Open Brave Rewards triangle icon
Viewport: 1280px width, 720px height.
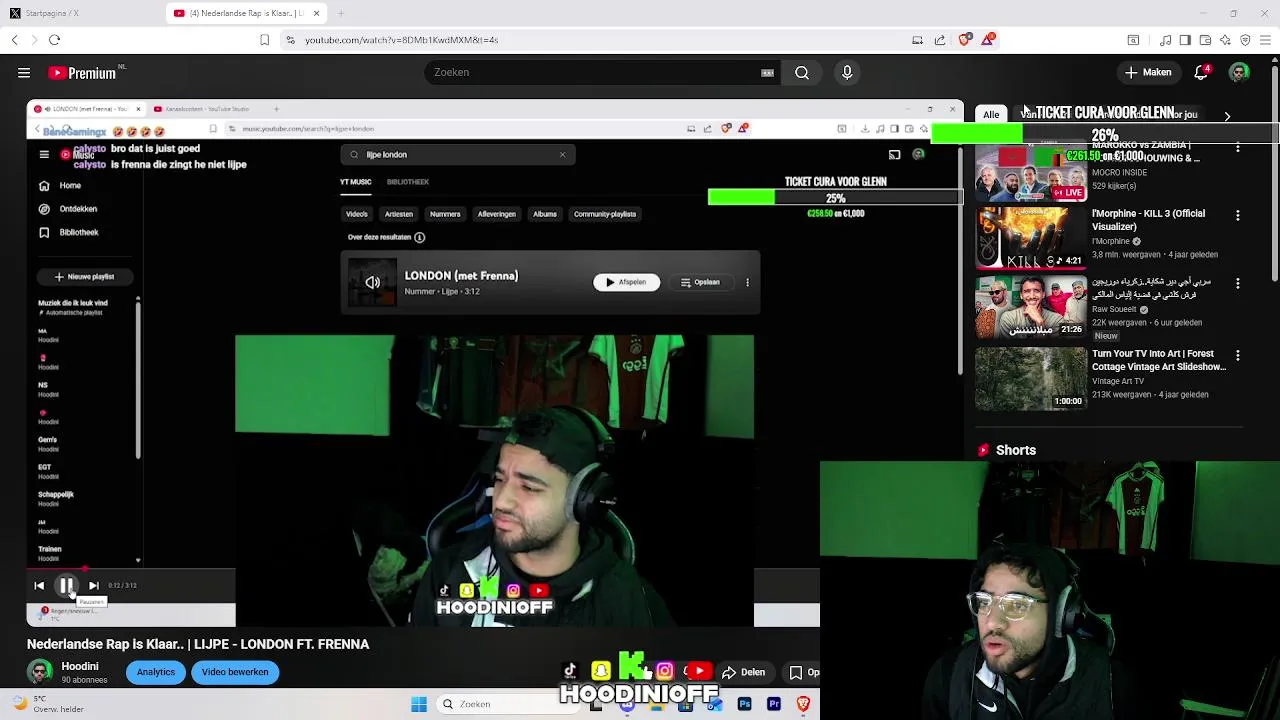tap(988, 40)
